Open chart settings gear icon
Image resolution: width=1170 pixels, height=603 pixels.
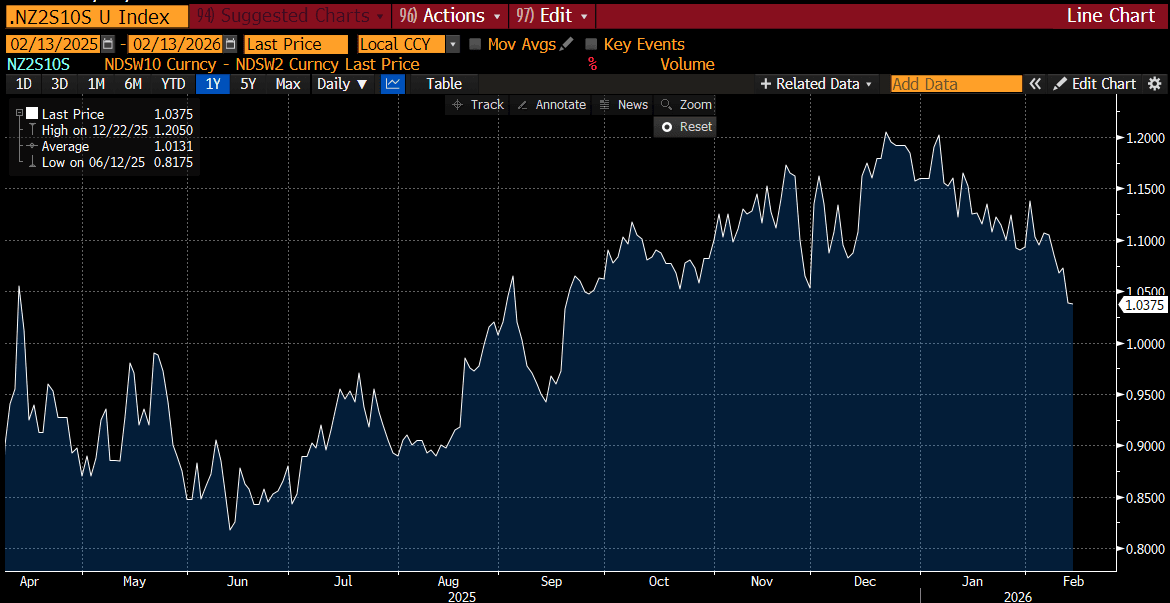tap(1155, 84)
